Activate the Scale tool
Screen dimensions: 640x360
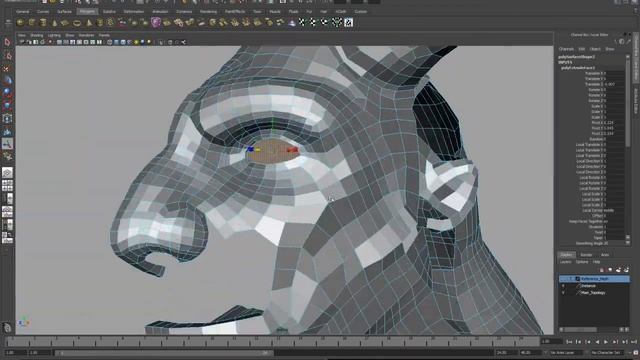point(7,106)
